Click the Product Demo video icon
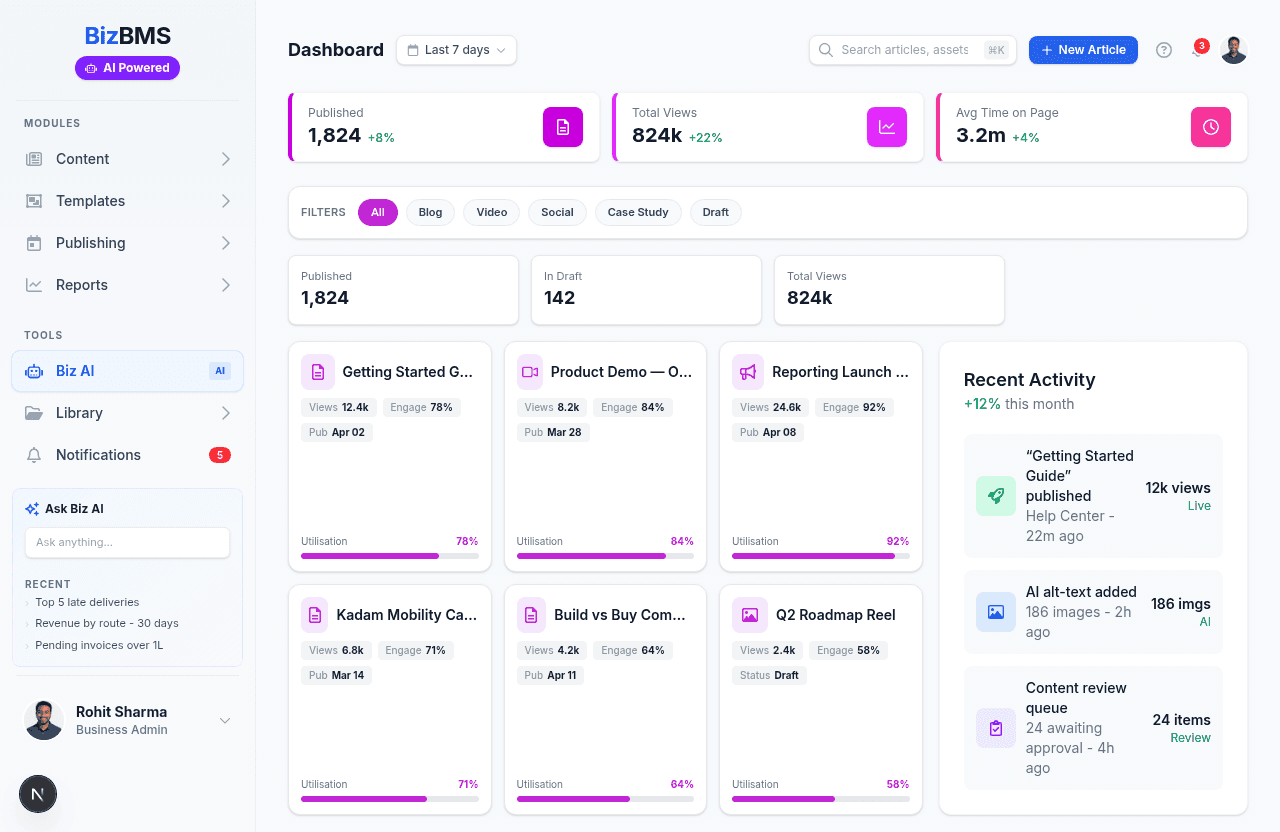 point(529,372)
